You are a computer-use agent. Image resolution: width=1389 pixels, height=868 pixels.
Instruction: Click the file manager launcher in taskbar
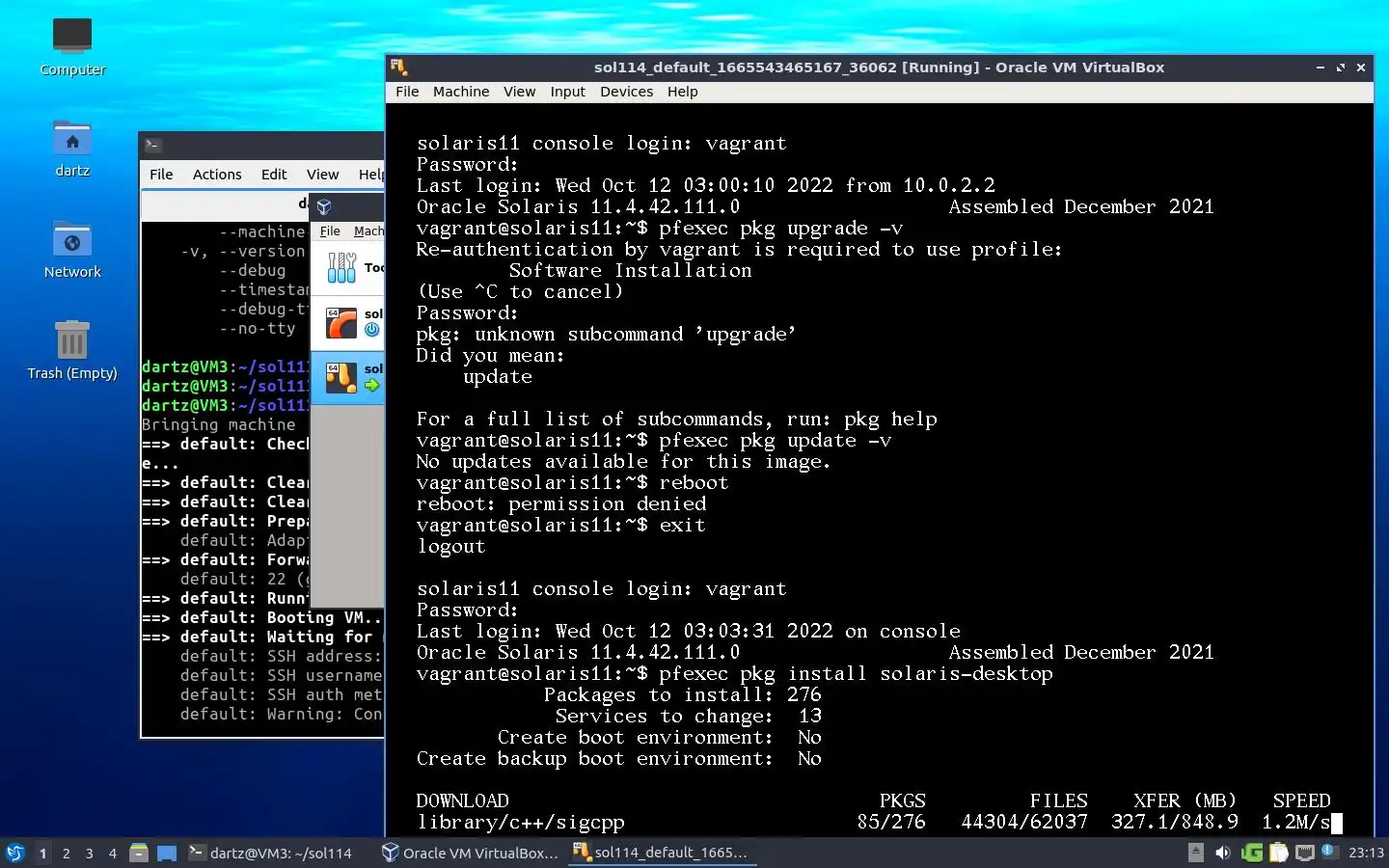139,853
